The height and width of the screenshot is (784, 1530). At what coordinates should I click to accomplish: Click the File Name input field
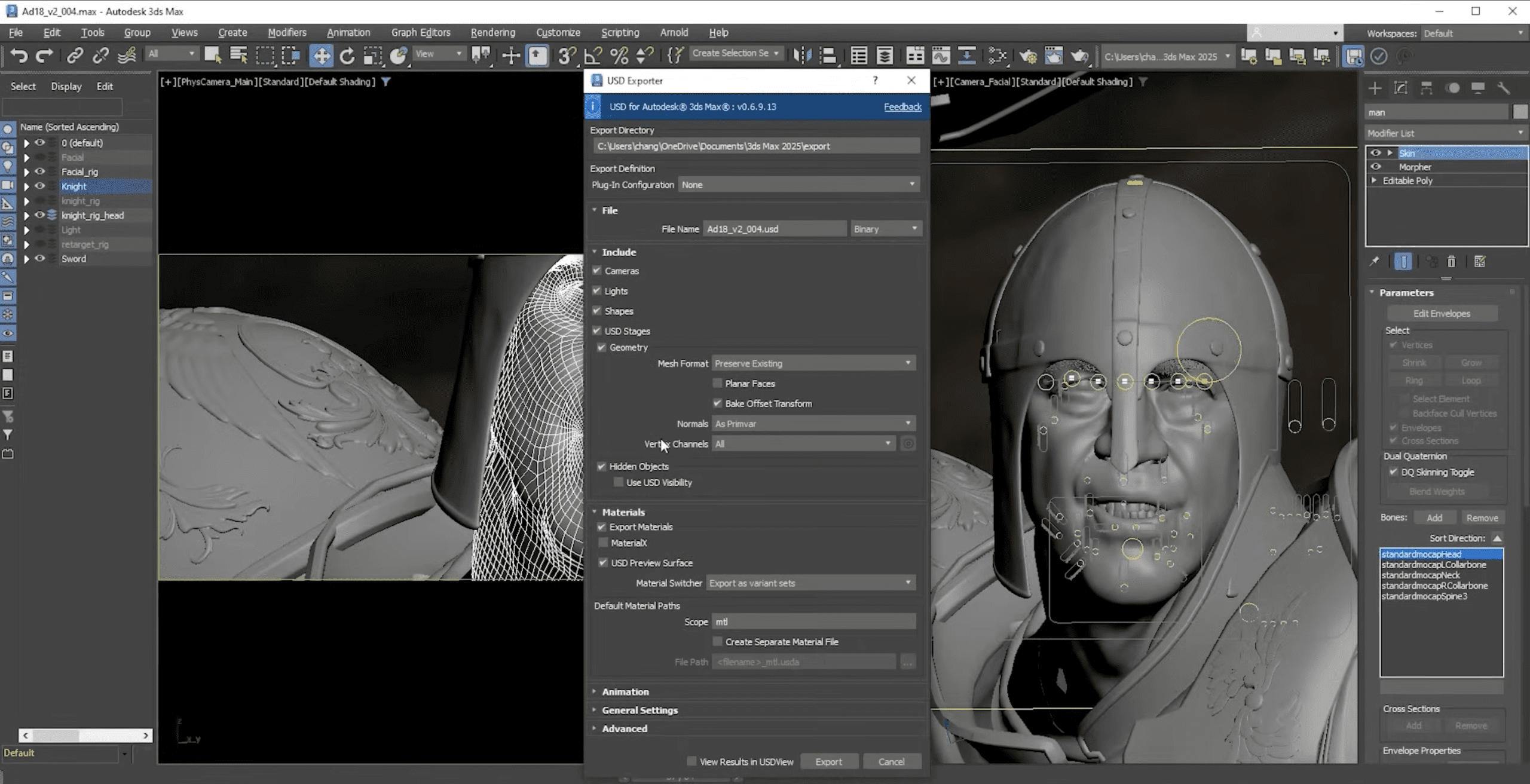[x=774, y=229]
